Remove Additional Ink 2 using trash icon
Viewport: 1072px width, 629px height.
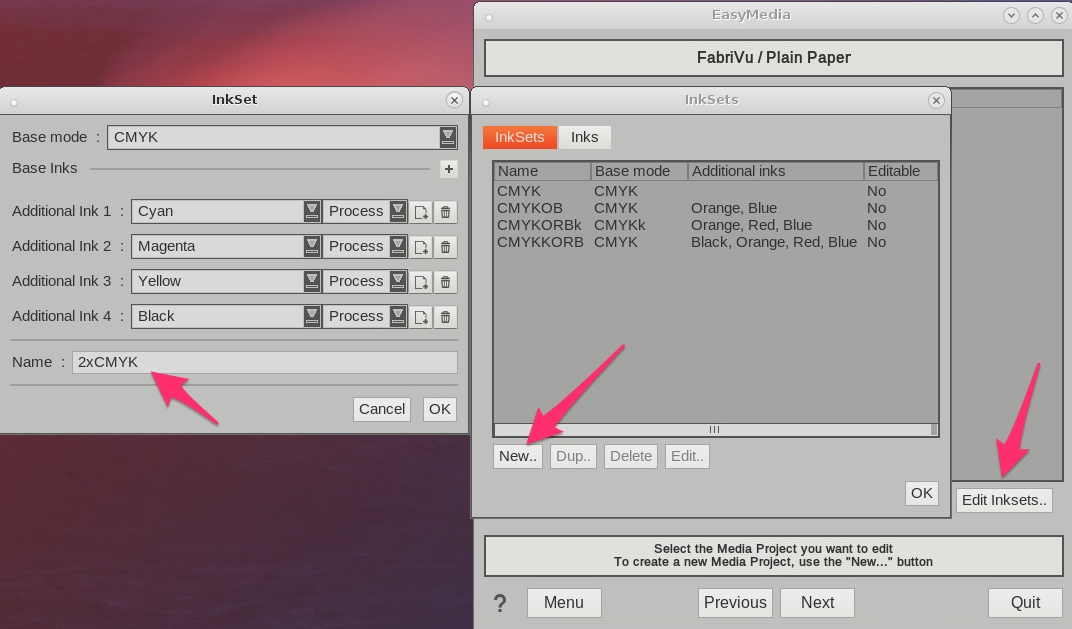446,247
